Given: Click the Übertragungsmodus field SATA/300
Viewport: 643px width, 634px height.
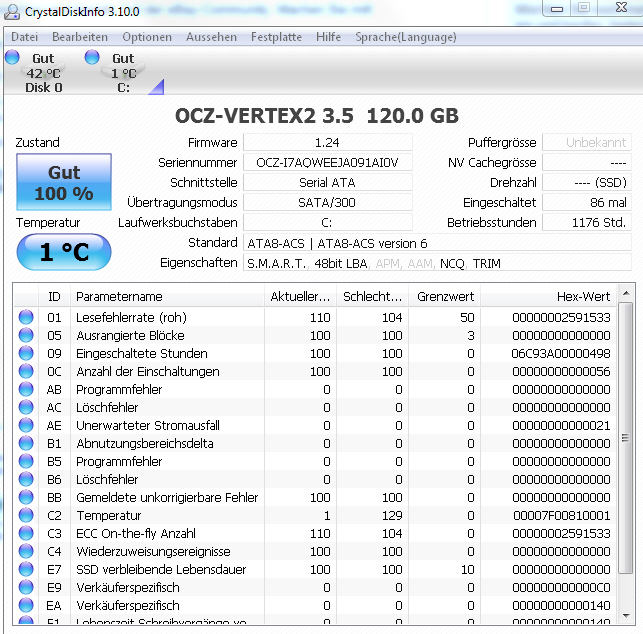Looking at the screenshot, I should 327,202.
